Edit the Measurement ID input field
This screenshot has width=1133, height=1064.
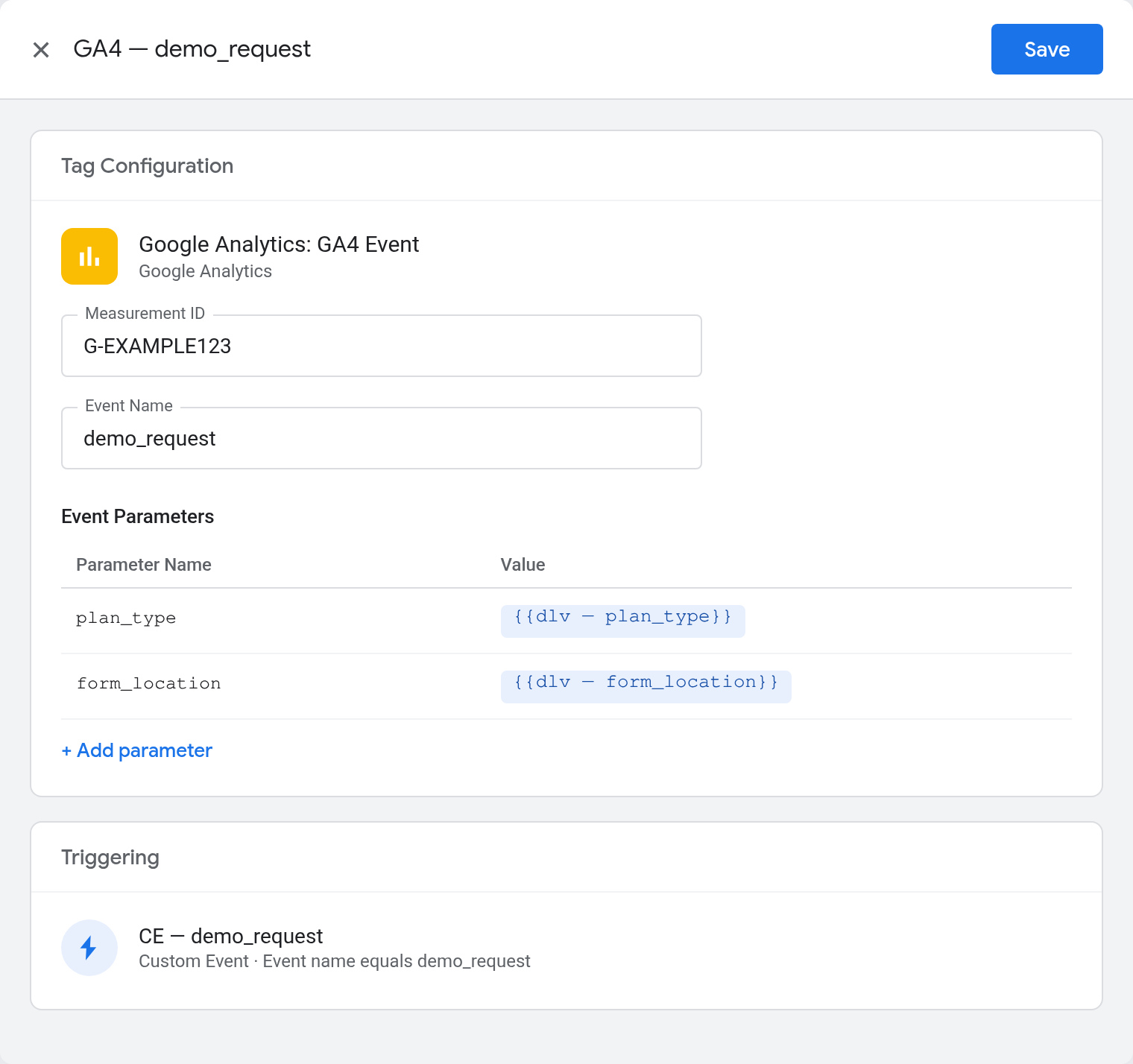[382, 346]
